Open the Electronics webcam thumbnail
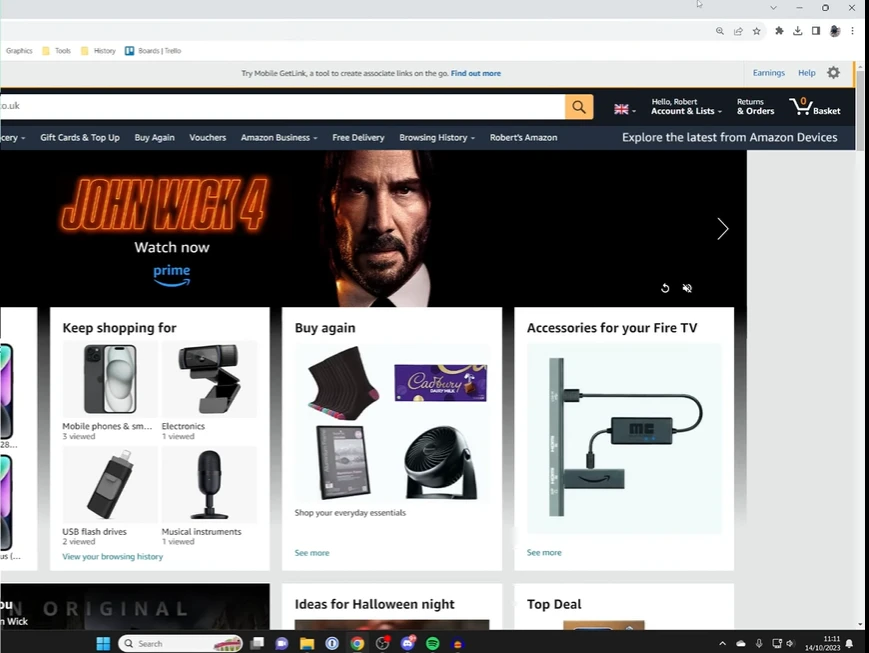This screenshot has height=653, width=869. pyautogui.click(x=209, y=379)
